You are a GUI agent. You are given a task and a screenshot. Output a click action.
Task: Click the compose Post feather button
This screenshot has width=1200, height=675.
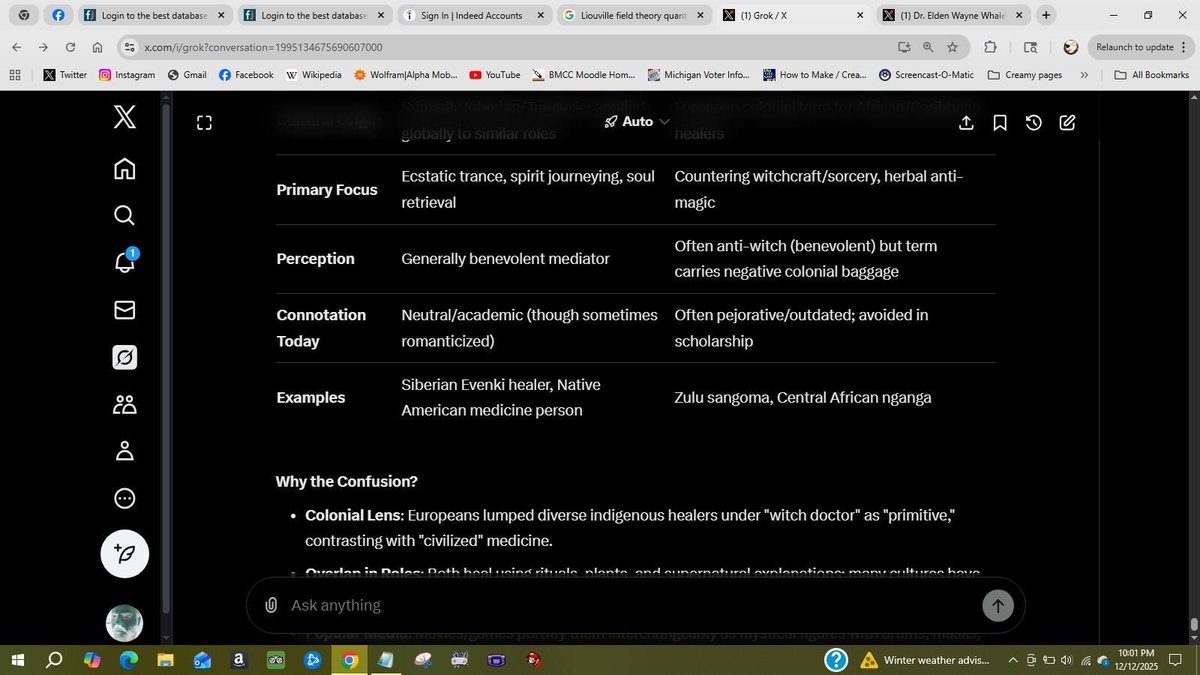coord(124,554)
